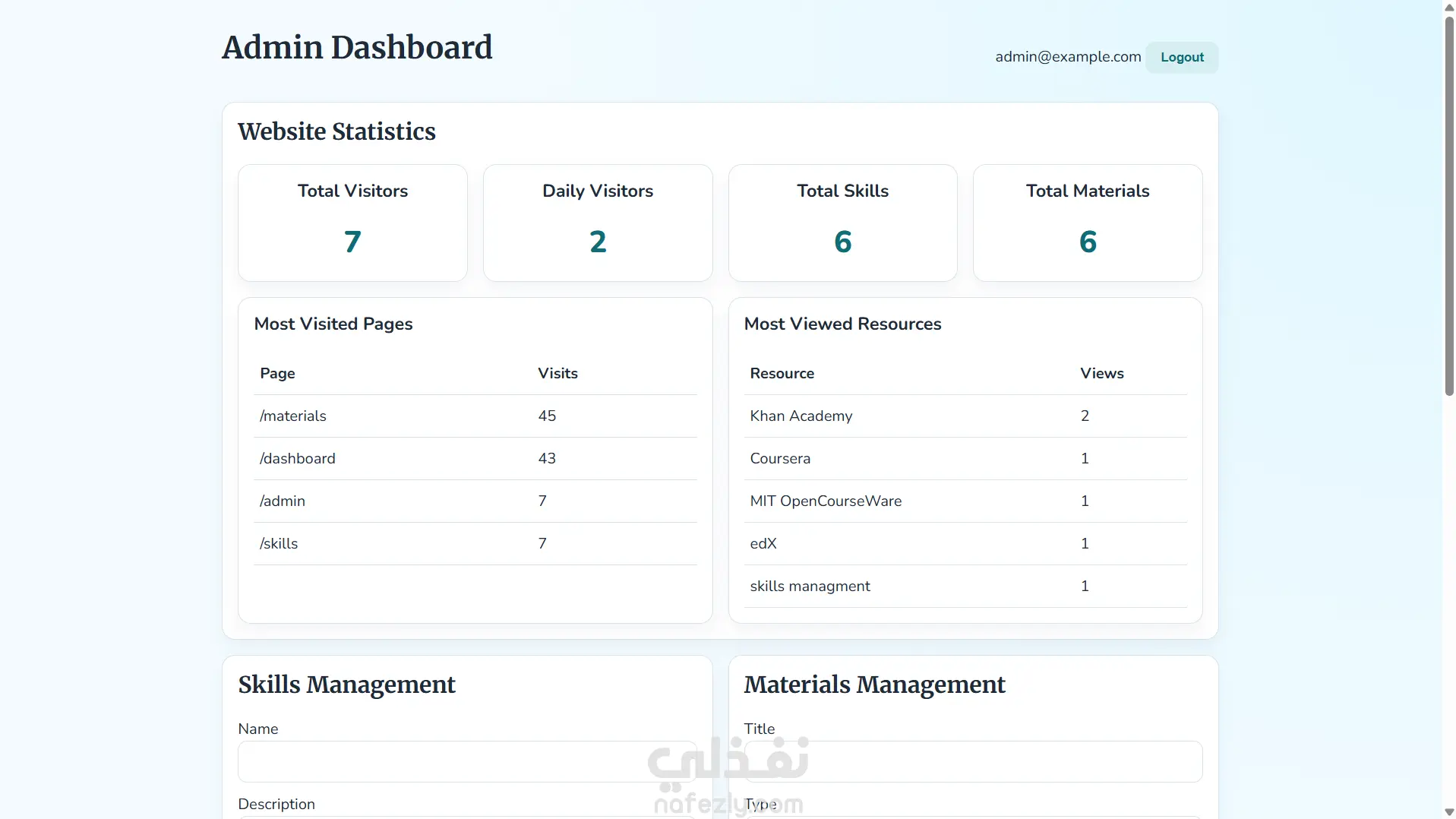Click the MIT OpenCourseWare resource row

pyautogui.click(x=965, y=501)
